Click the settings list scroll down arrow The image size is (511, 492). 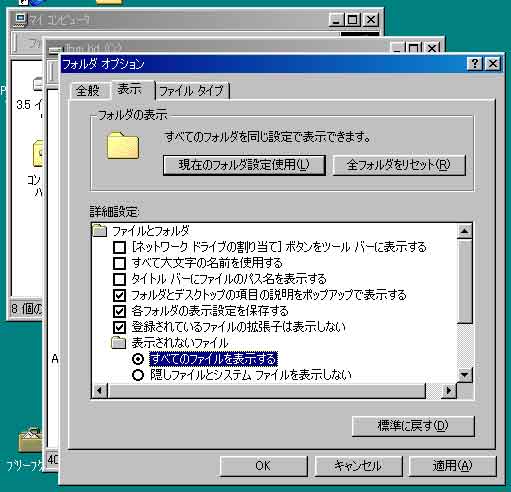464,375
